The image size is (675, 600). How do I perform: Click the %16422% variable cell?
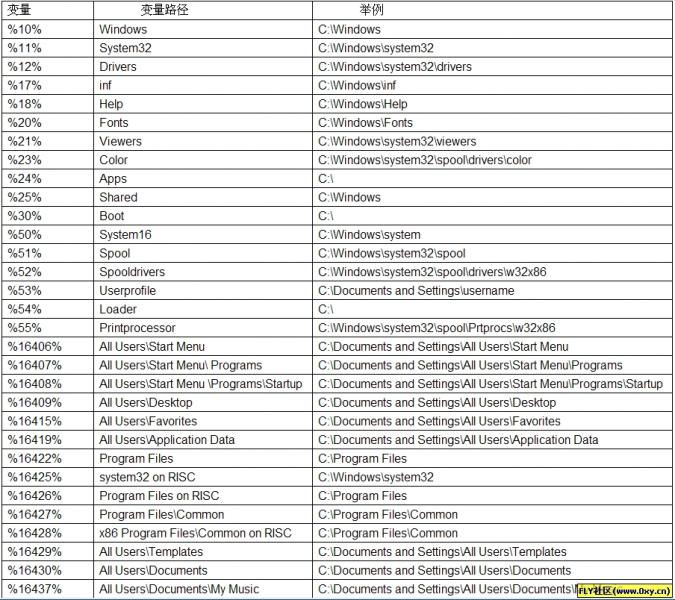click(47, 458)
